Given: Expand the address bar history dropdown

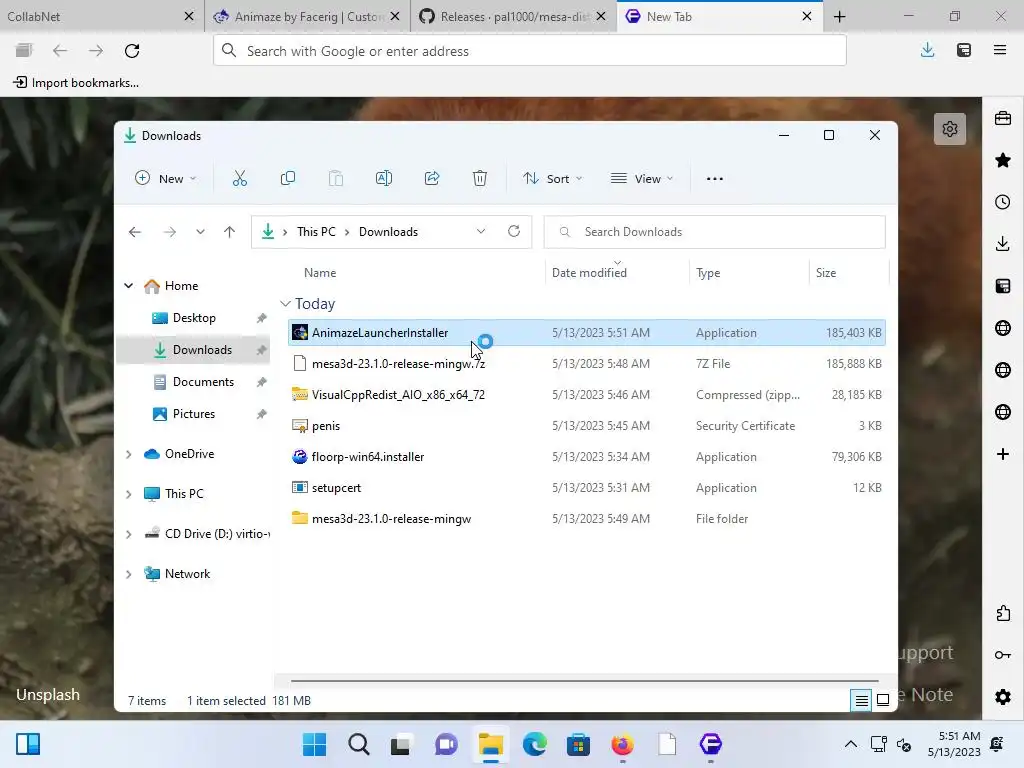Looking at the screenshot, I should pyautogui.click(x=481, y=231).
